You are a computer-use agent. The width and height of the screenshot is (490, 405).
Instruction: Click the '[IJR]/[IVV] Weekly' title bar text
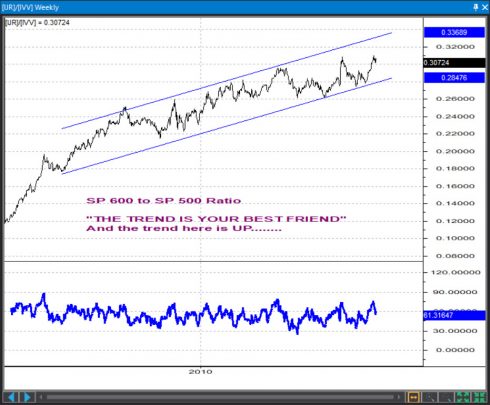31,7
